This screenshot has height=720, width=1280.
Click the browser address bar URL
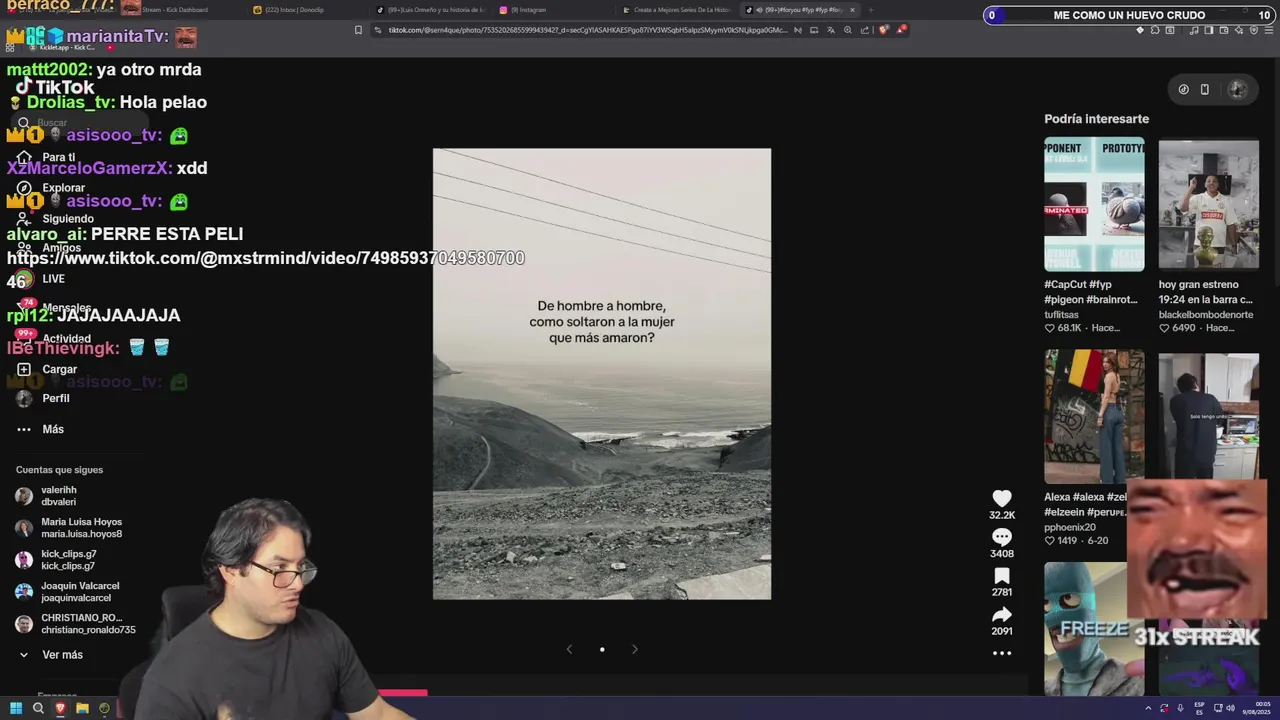587,30
